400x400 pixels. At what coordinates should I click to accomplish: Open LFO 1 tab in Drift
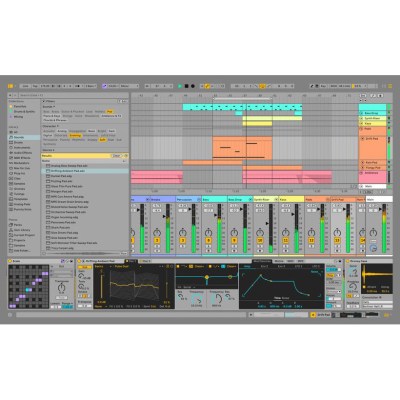point(299,267)
